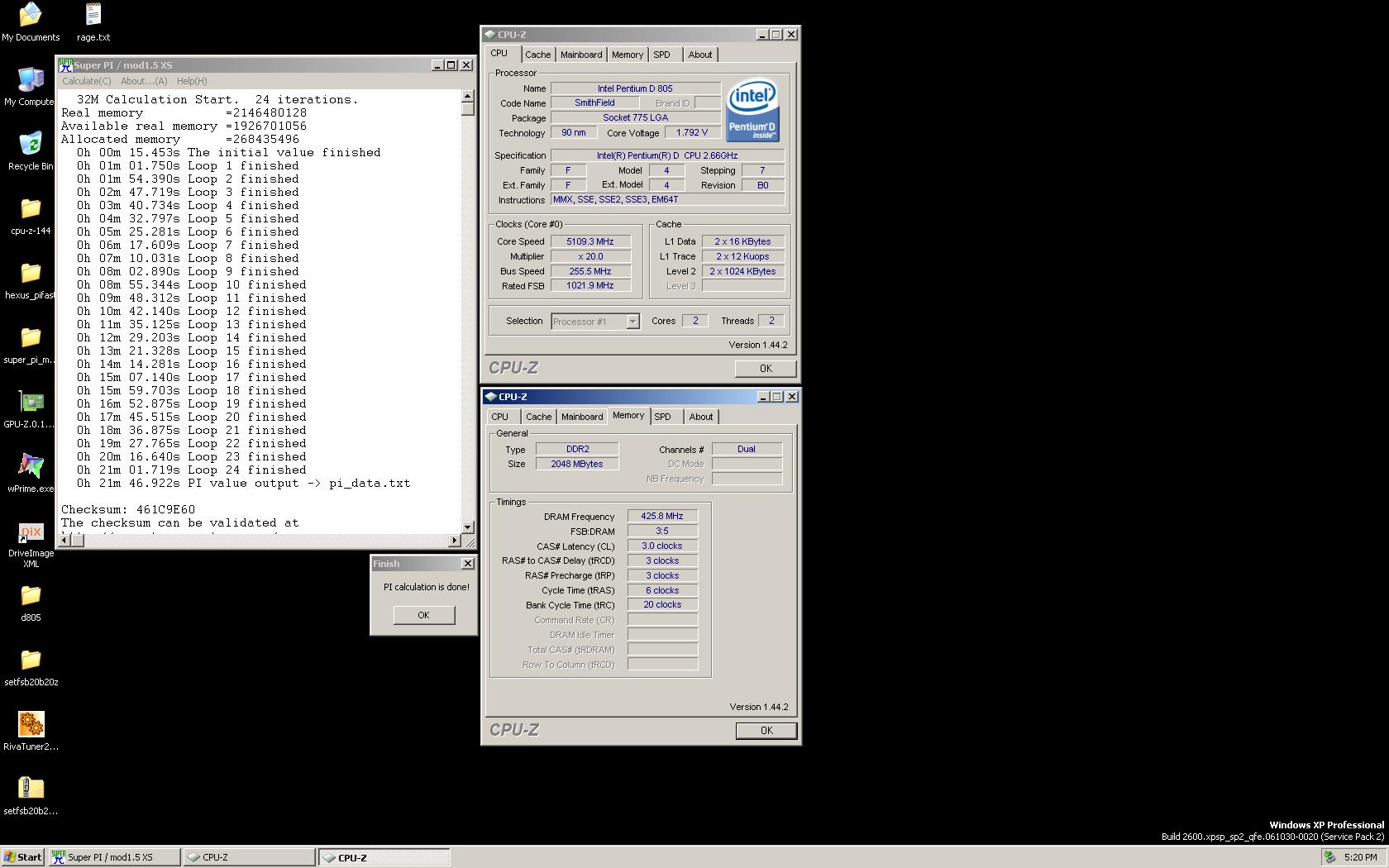Launch the wPrime.exe icon
This screenshot has width=1389, height=868.
pyautogui.click(x=31, y=474)
